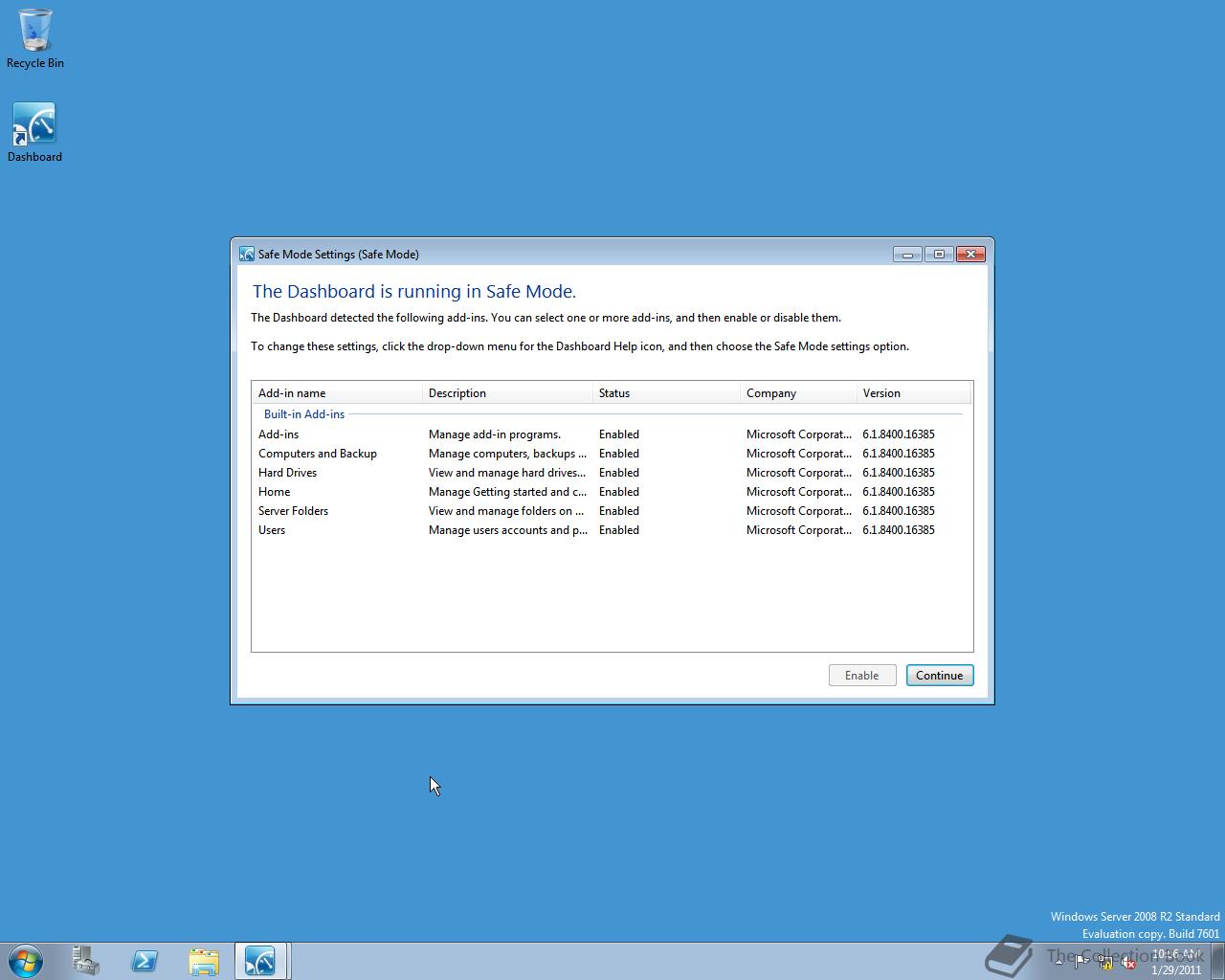This screenshot has width=1225, height=980.
Task: Click 'Manage add-in programs.' description
Action: [495, 434]
